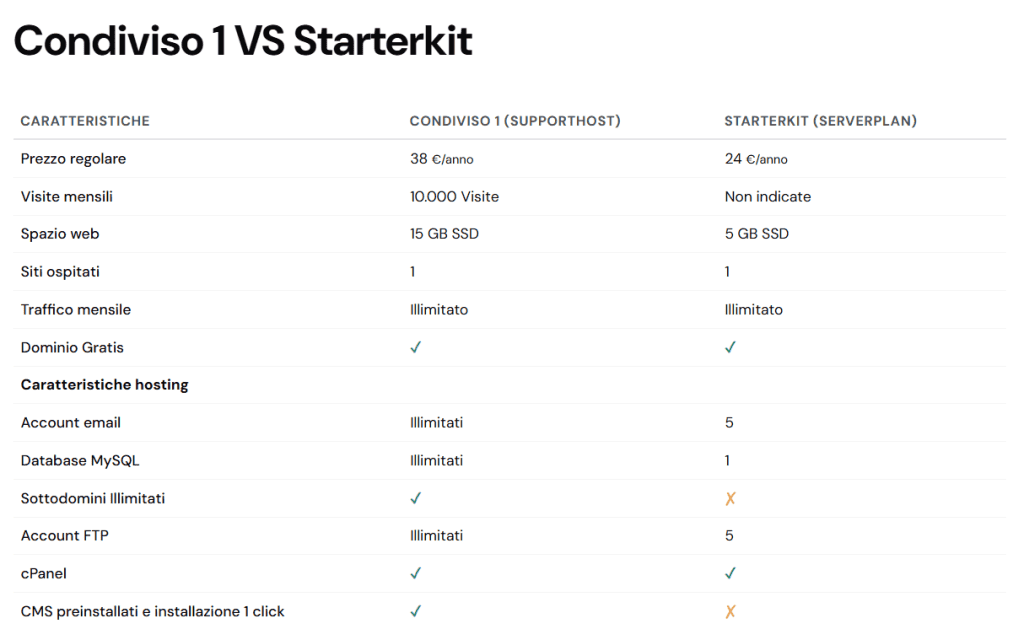Select the Database MySQL row label
Screen dimensions: 1024x629
pyautogui.click(x=80, y=461)
